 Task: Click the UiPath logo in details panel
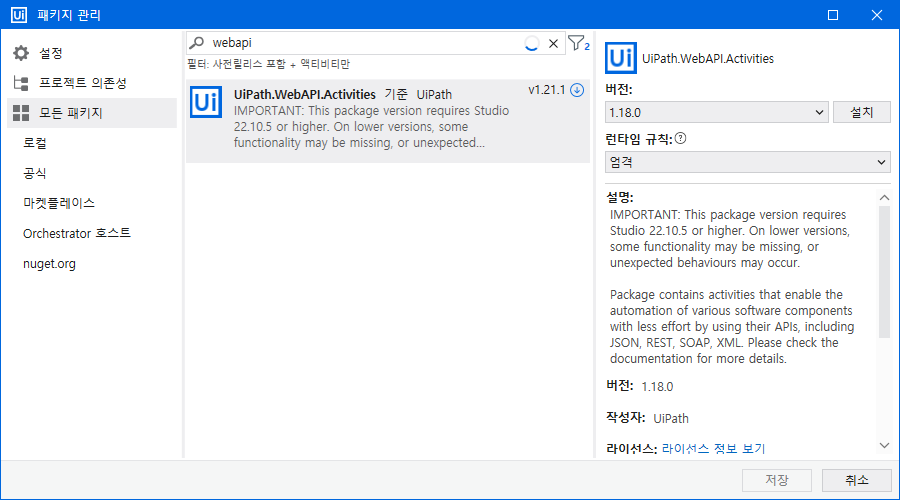pyautogui.click(x=621, y=58)
